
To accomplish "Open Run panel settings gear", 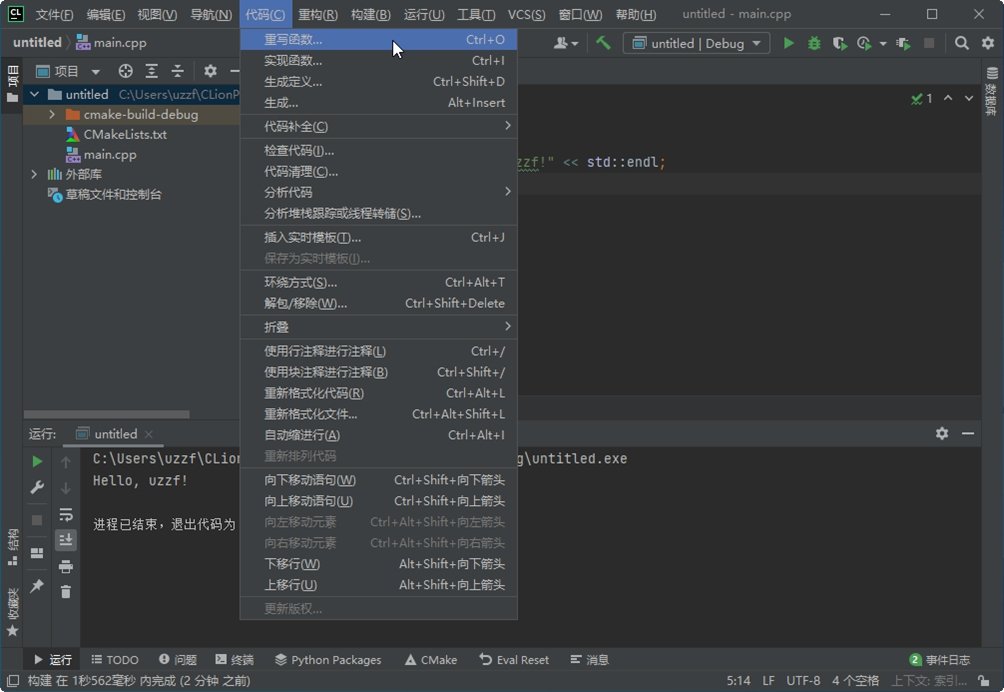I will point(942,433).
